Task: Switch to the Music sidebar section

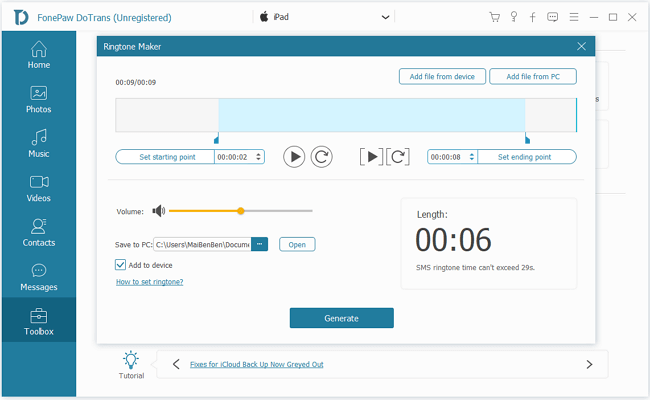Action: click(x=39, y=144)
